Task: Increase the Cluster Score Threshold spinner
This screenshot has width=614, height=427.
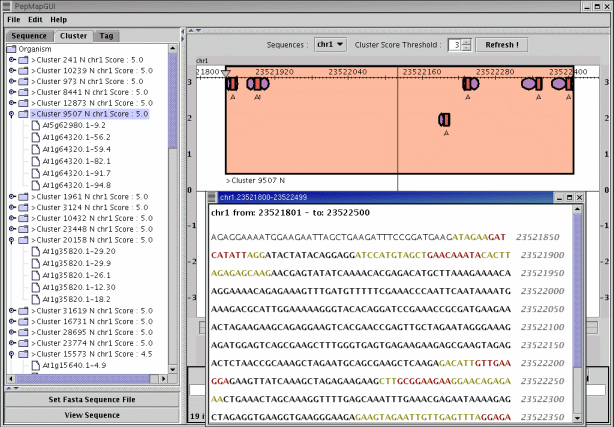Action: [466, 42]
